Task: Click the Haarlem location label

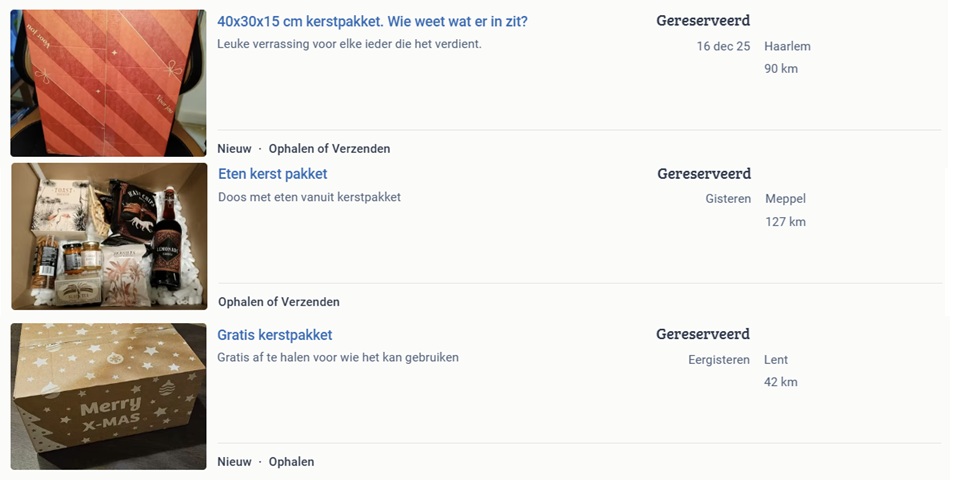Action: (x=787, y=46)
